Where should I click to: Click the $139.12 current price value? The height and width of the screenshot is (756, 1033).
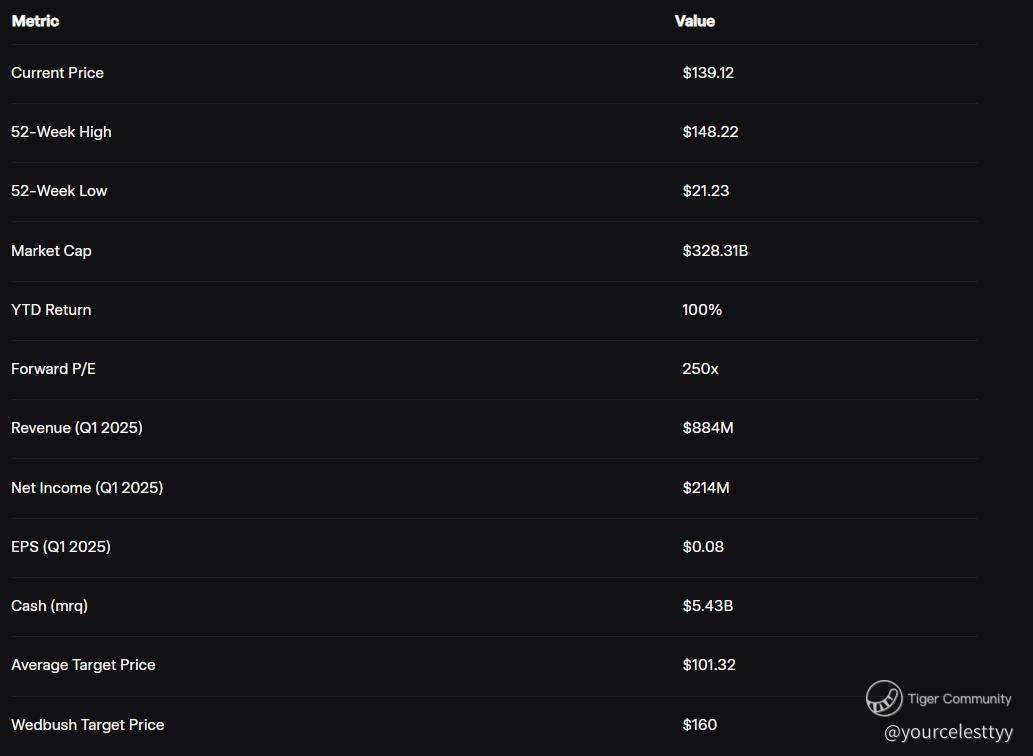click(x=708, y=73)
